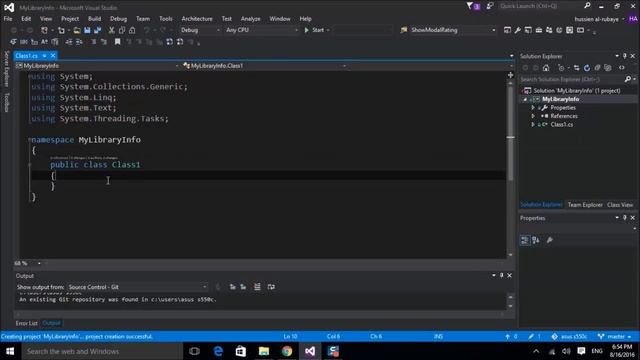Click the asus s550c repository in status bar
Image resolution: width=640 pixels, height=360 pixels.
[x=569, y=337]
